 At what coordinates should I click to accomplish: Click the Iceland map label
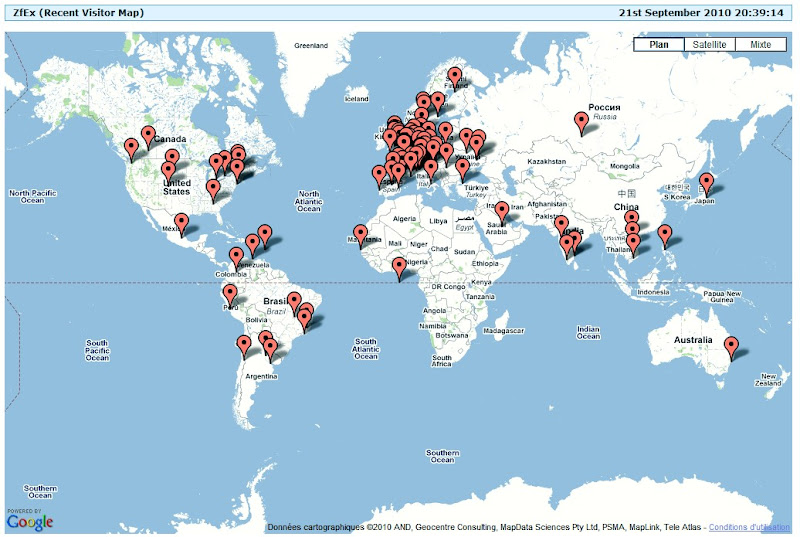(x=356, y=98)
